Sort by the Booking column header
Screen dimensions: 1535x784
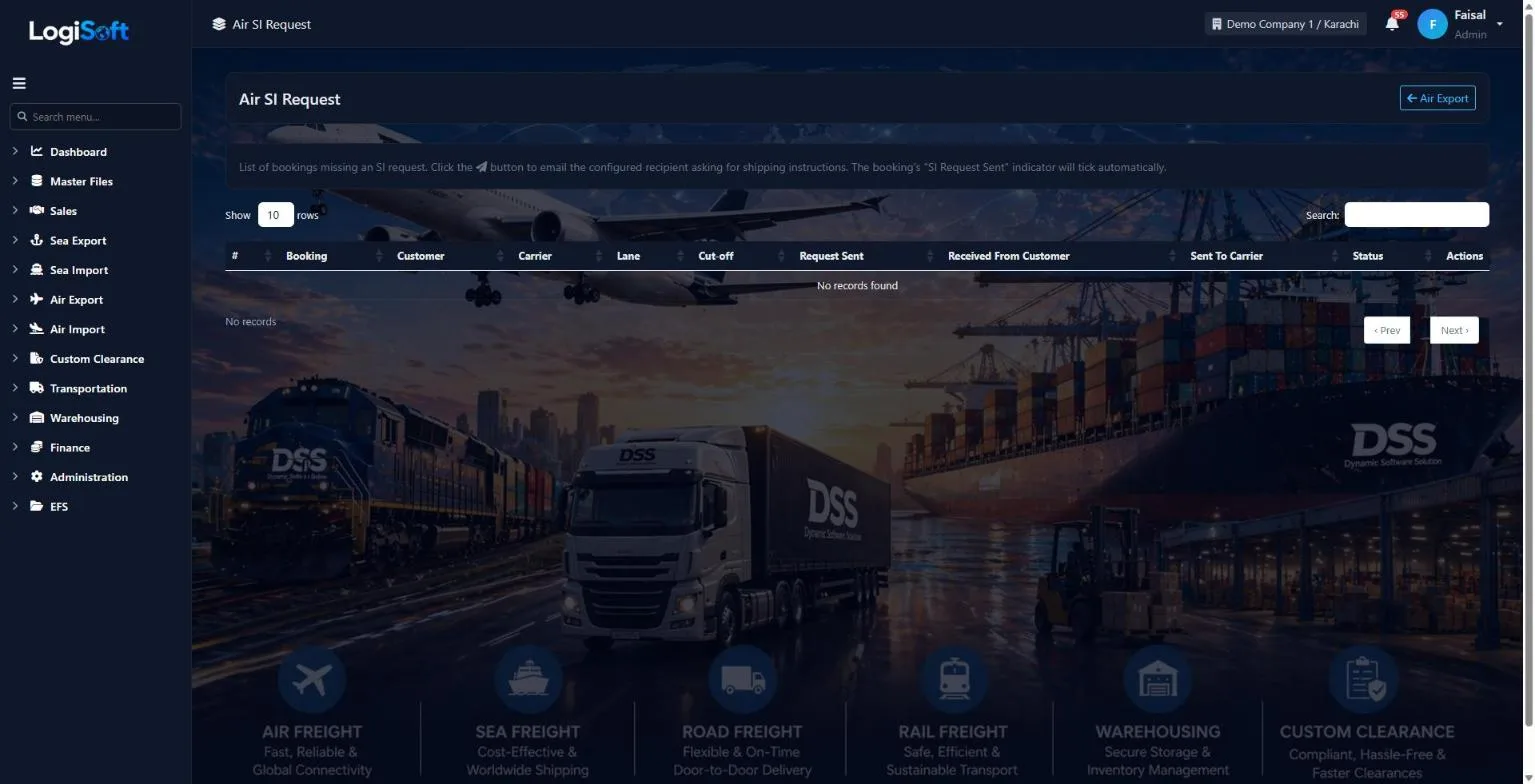[306, 256]
